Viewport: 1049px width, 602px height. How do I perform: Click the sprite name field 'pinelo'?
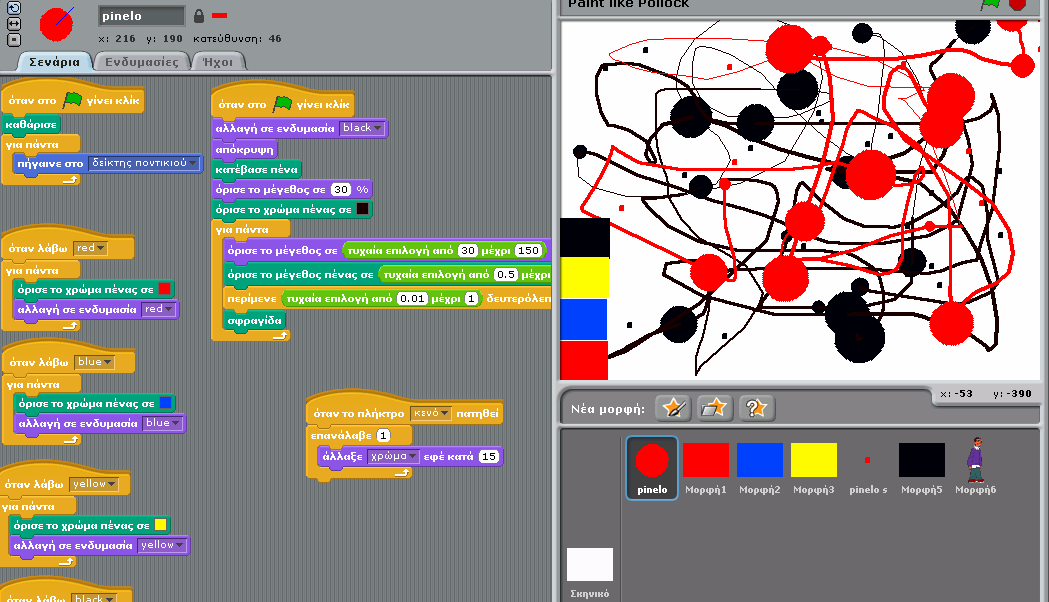[141, 15]
